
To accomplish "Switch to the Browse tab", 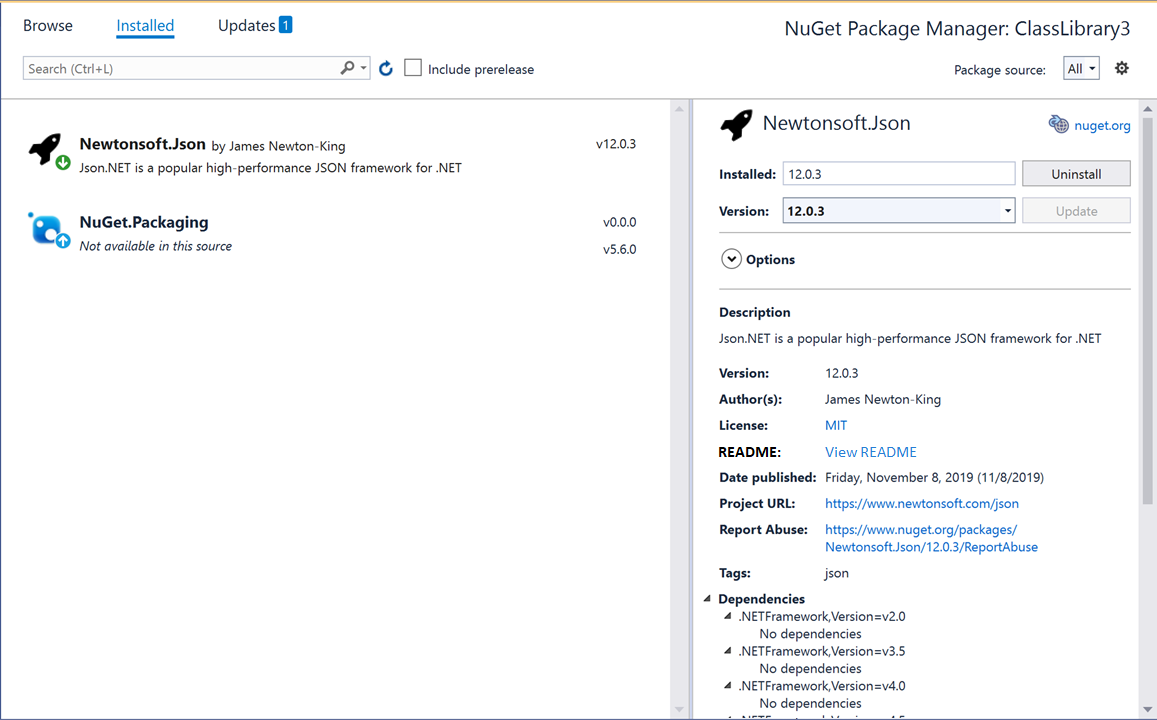I will click(48, 25).
